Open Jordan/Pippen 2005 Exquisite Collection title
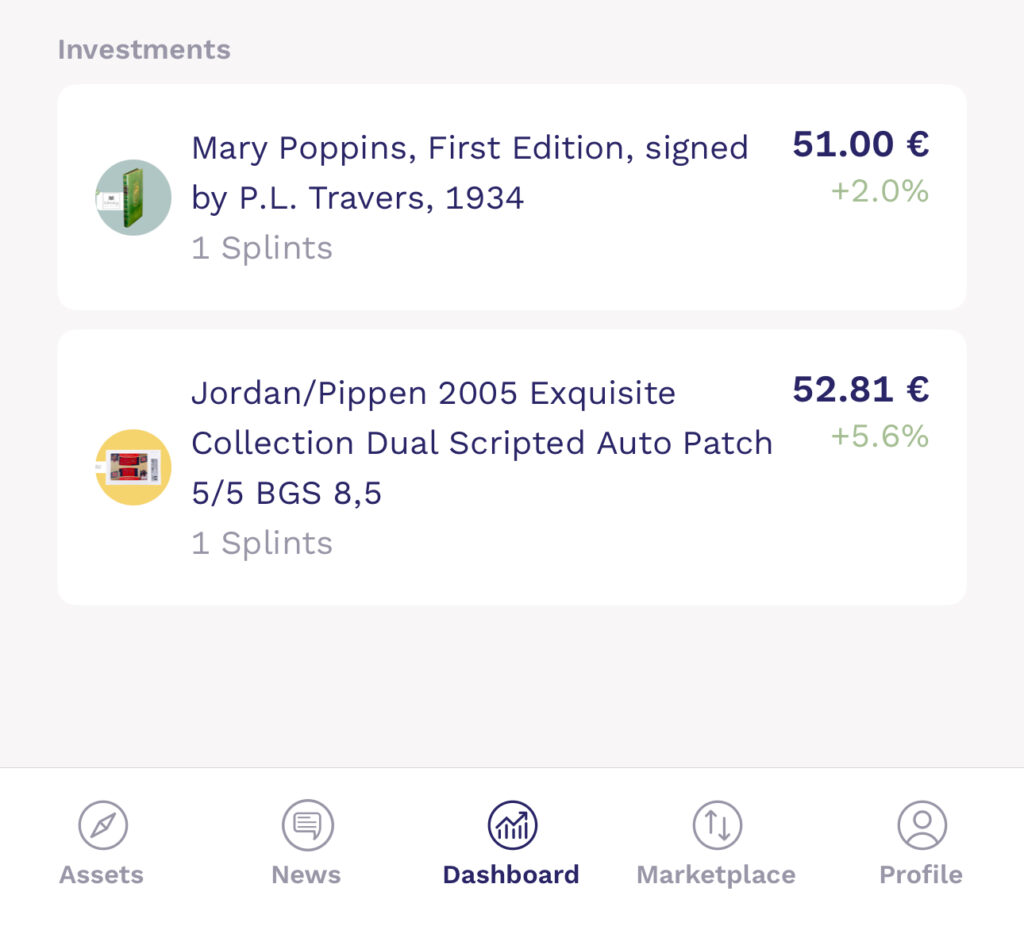 click(482, 443)
